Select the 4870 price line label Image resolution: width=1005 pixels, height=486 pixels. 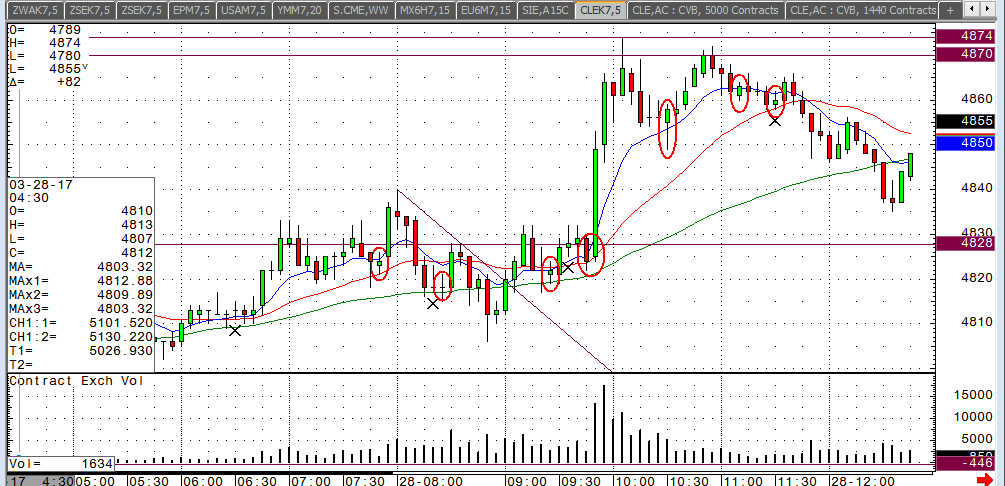(965, 54)
